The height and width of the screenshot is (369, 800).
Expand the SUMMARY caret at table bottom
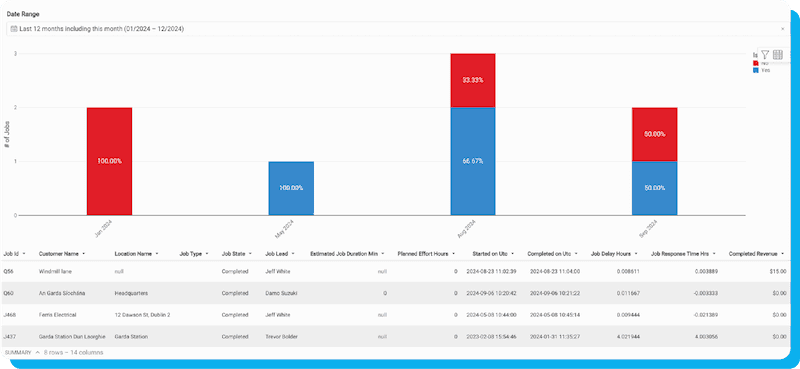[x=37, y=353]
